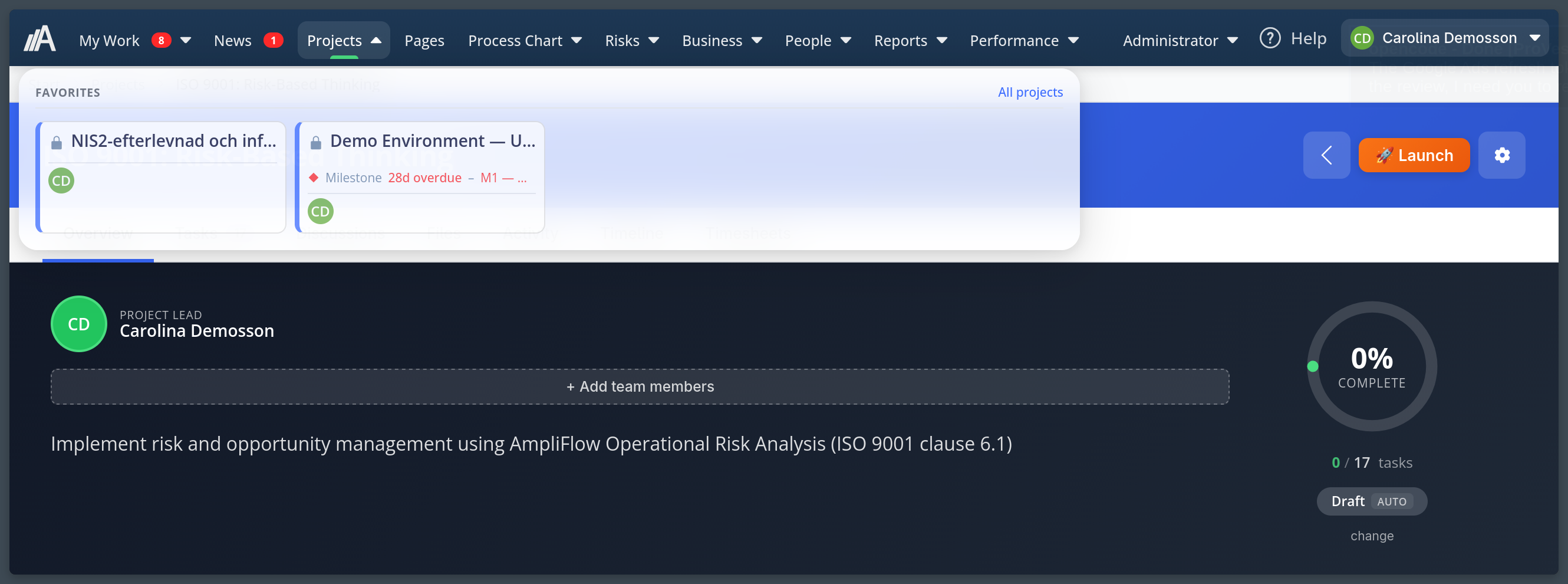Collapse the Projects dropdown
Image resolution: width=1568 pixels, height=584 pixels.
[x=343, y=40]
